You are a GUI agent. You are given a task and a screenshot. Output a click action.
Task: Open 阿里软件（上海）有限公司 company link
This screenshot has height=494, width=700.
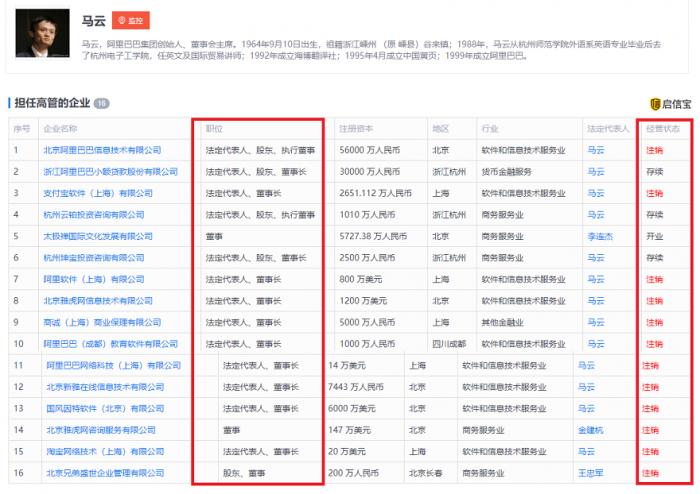(x=94, y=279)
